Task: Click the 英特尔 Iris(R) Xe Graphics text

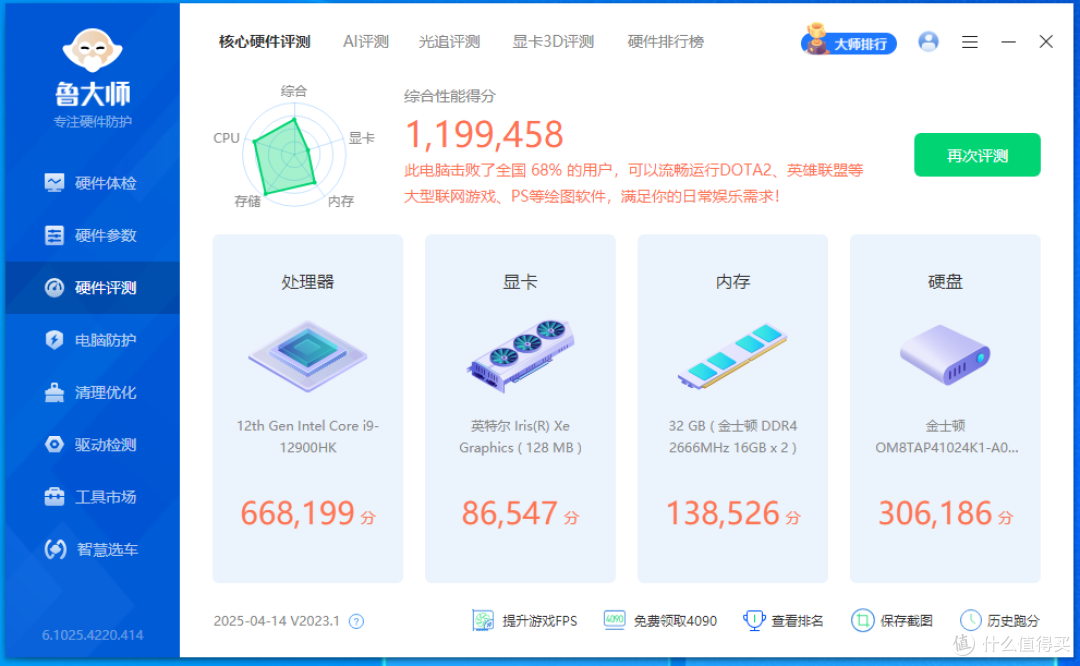Action: (x=520, y=437)
